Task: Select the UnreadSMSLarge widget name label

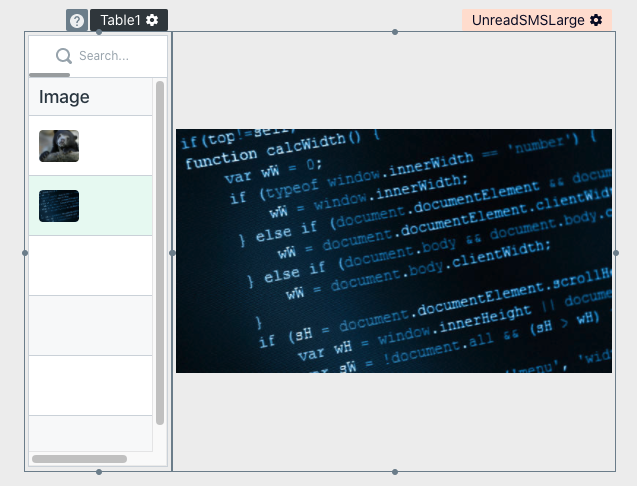Action: tap(528, 20)
